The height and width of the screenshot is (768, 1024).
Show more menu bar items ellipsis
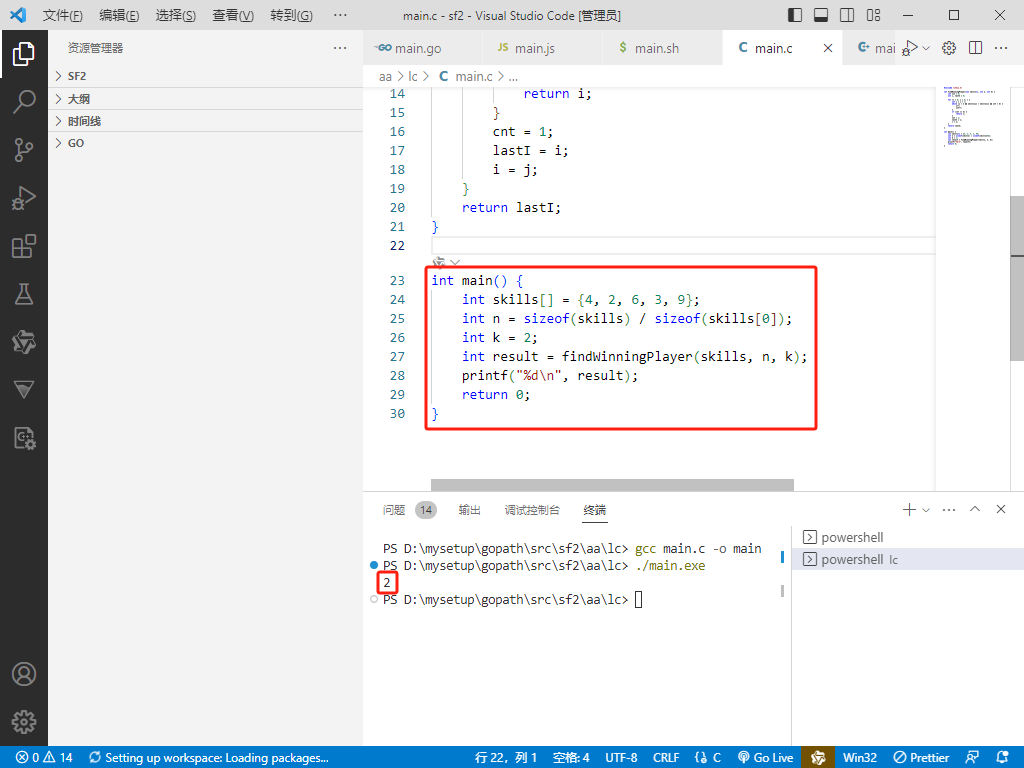[340, 15]
